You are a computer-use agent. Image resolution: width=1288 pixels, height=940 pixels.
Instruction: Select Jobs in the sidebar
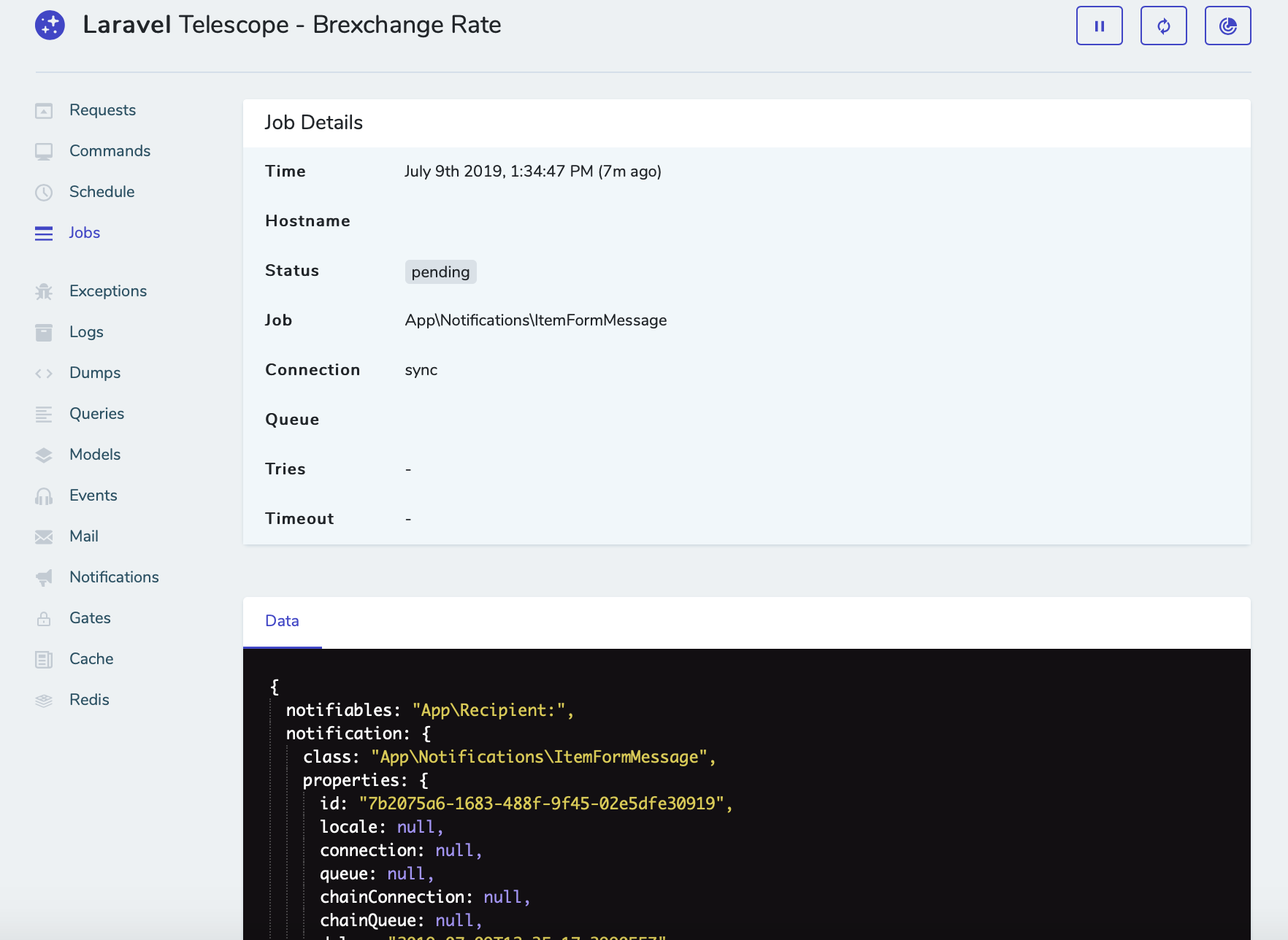[84, 233]
